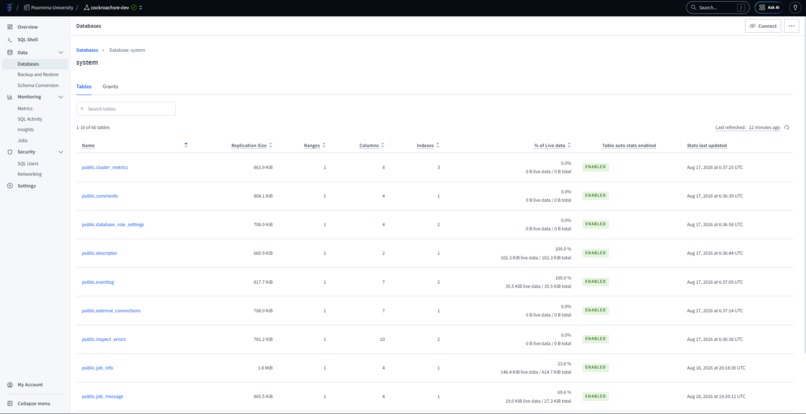Focus the top Search field
Viewport: 806px width, 414px height.
click(718, 8)
